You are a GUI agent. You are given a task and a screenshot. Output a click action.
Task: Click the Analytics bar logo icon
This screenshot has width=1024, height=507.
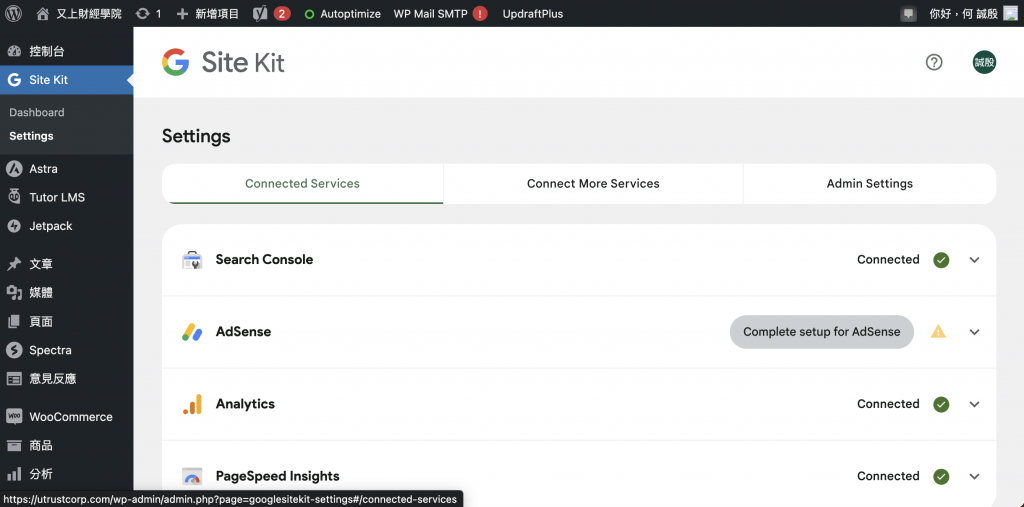pyautogui.click(x=192, y=404)
